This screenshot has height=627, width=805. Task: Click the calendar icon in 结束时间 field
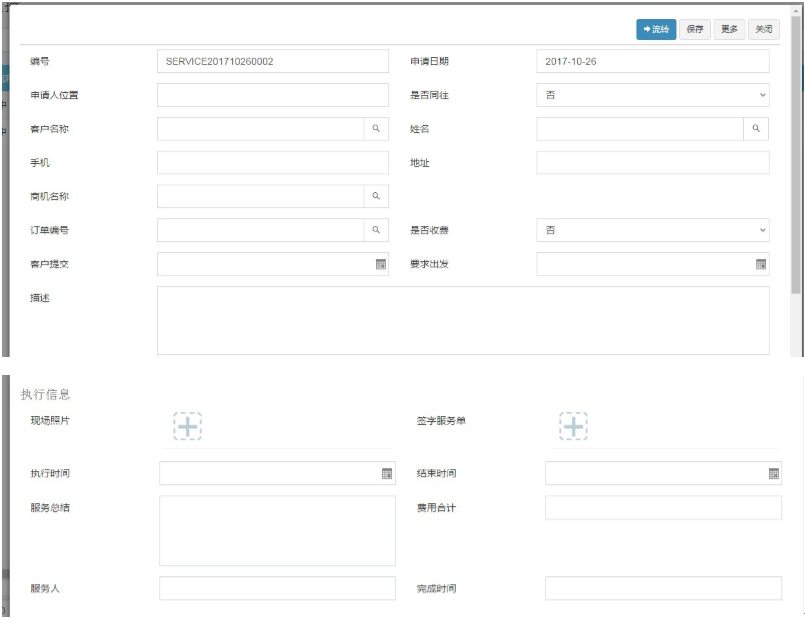(773, 474)
